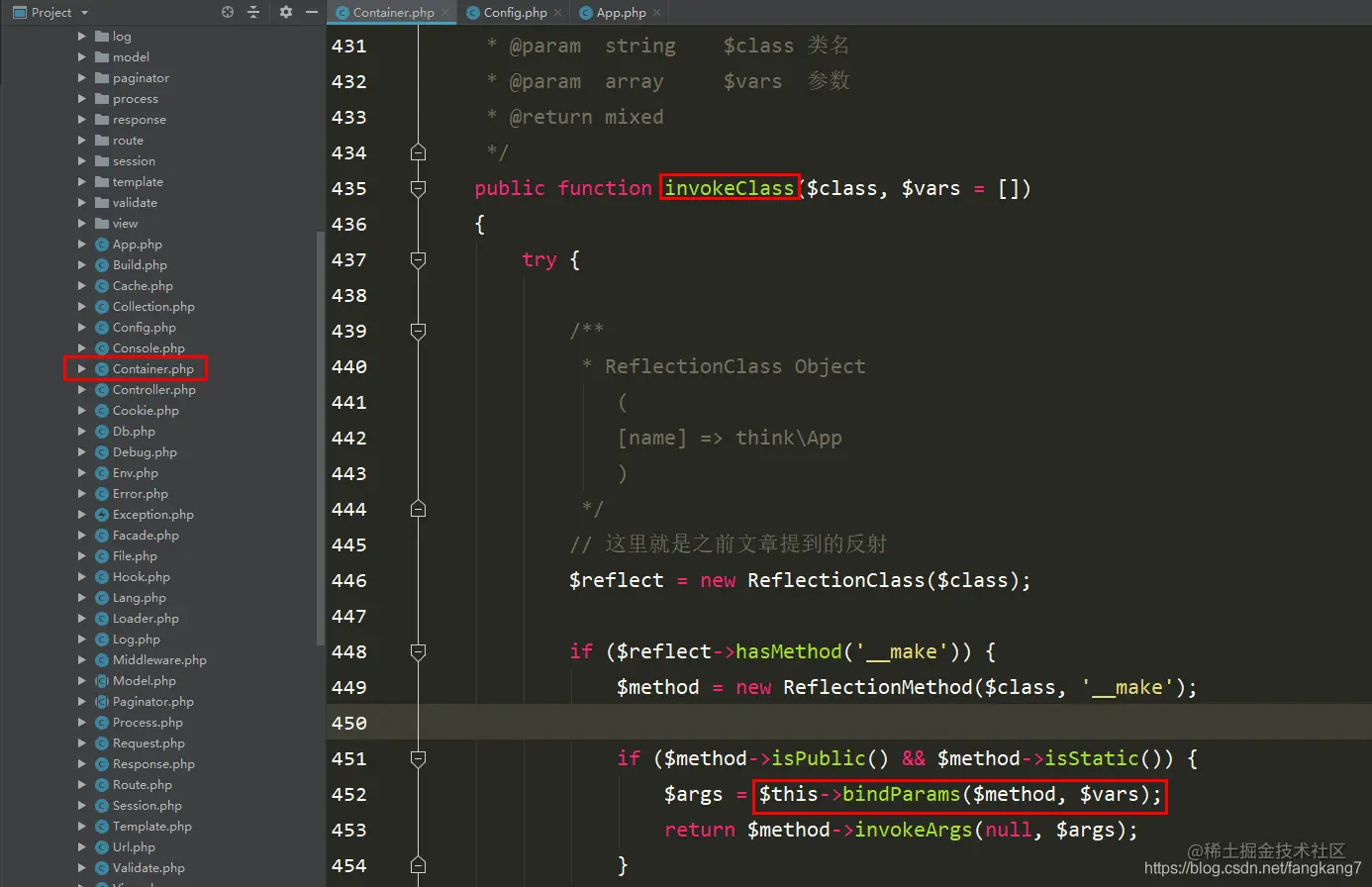Click the route folder icon
The width and height of the screenshot is (1372, 887).
[x=101, y=141]
